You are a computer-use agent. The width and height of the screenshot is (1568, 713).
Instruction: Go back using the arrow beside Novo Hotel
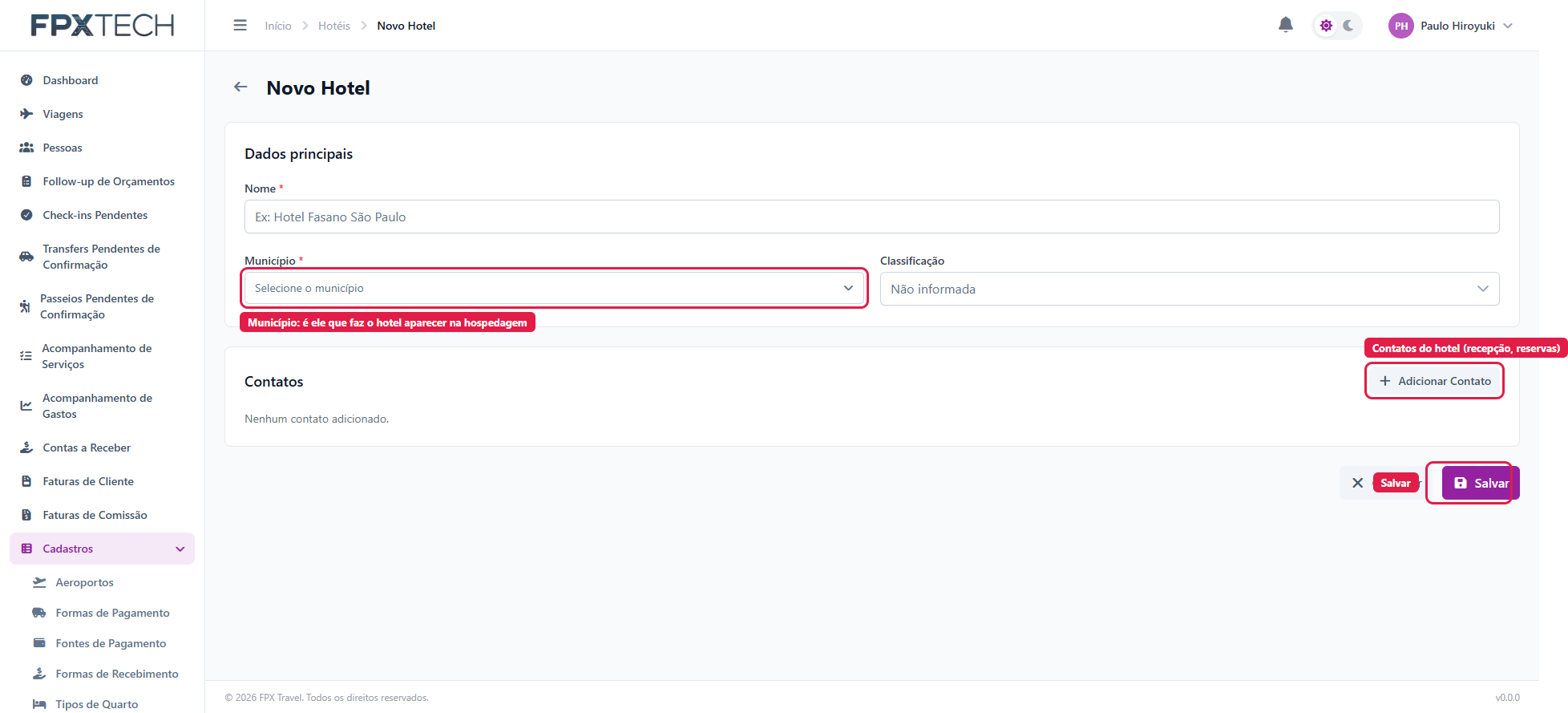(x=240, y=87)
